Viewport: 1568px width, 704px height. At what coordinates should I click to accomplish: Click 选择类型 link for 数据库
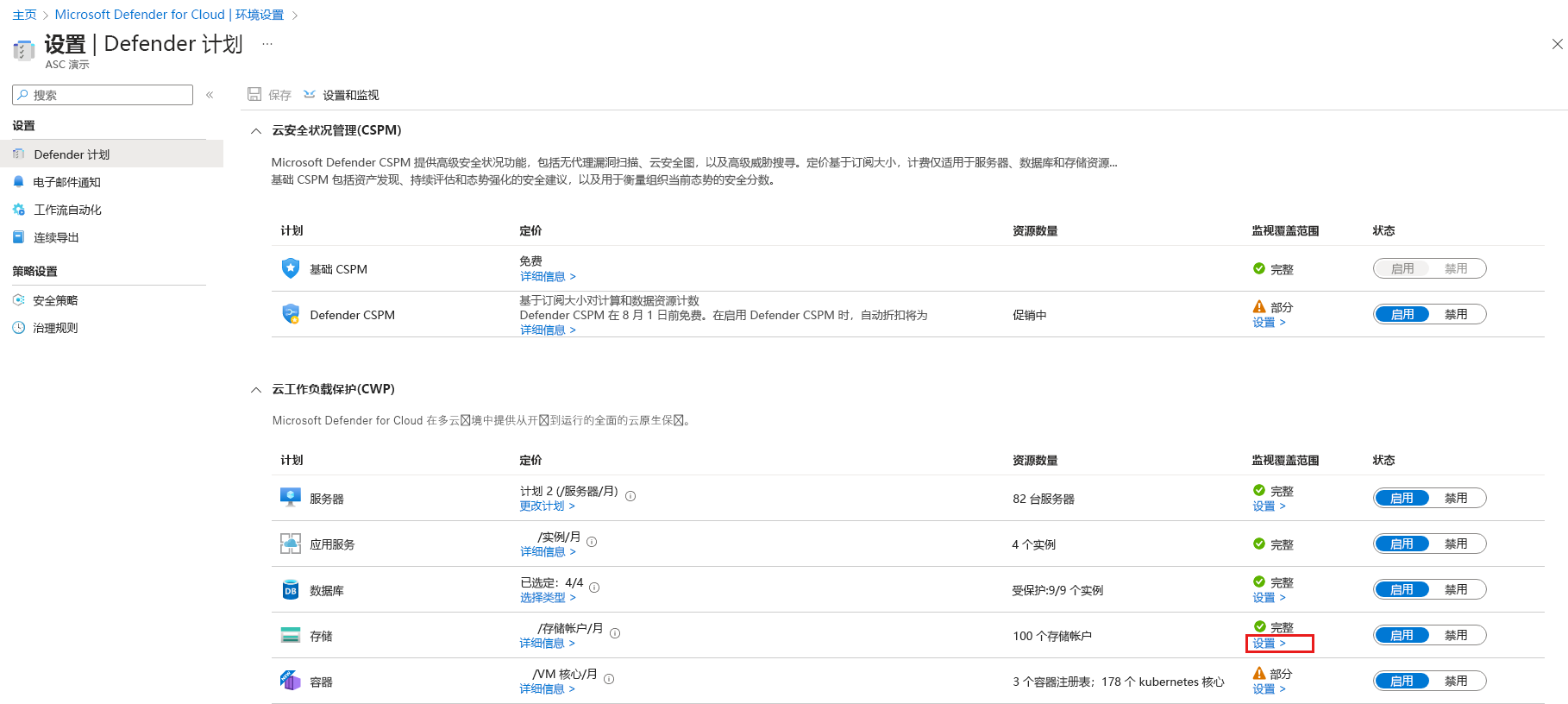click(x=548, y=597)
